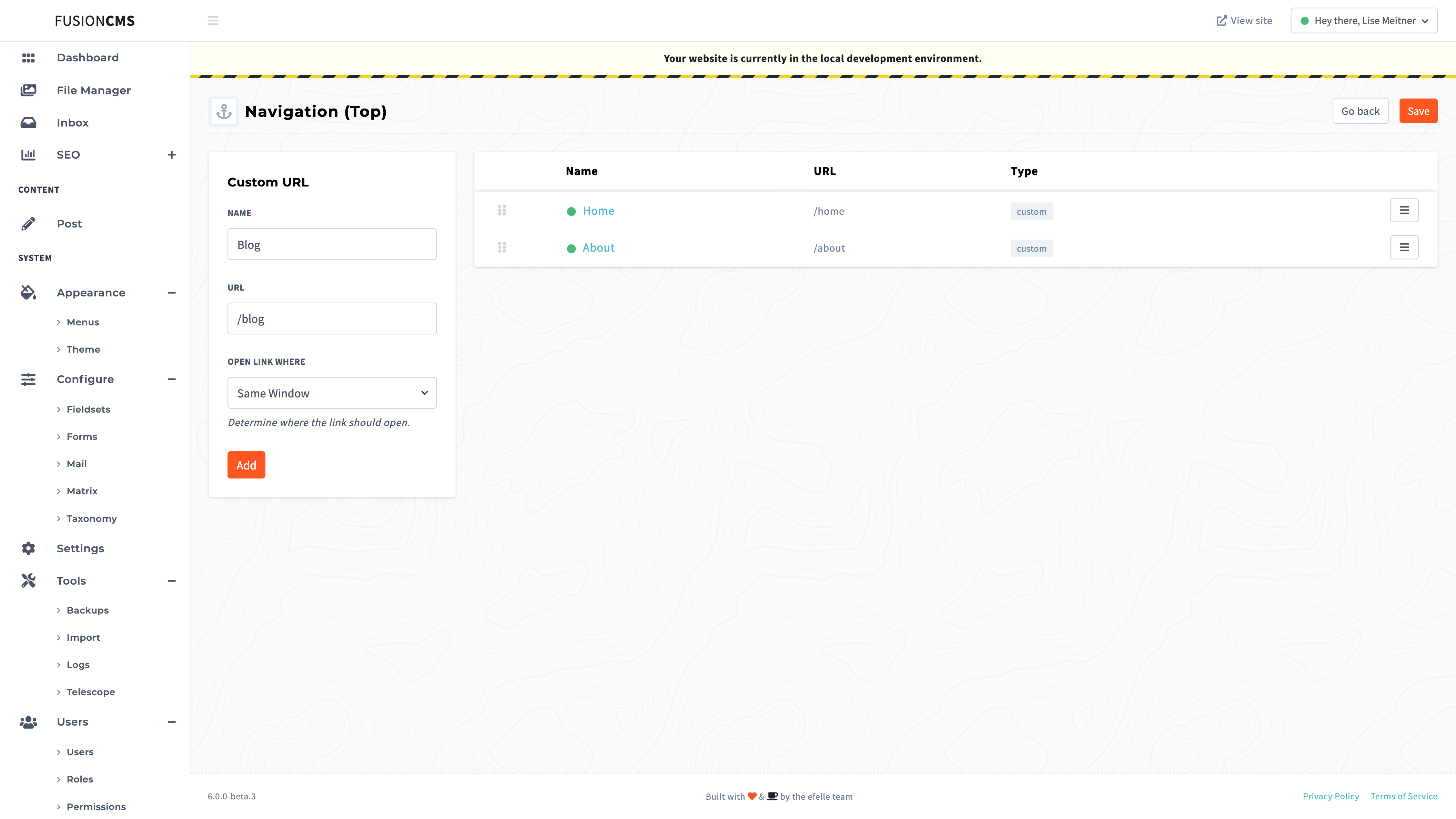Click the View site external link icon
The height and width of the screenshot is (819, 1456).
1222,21
